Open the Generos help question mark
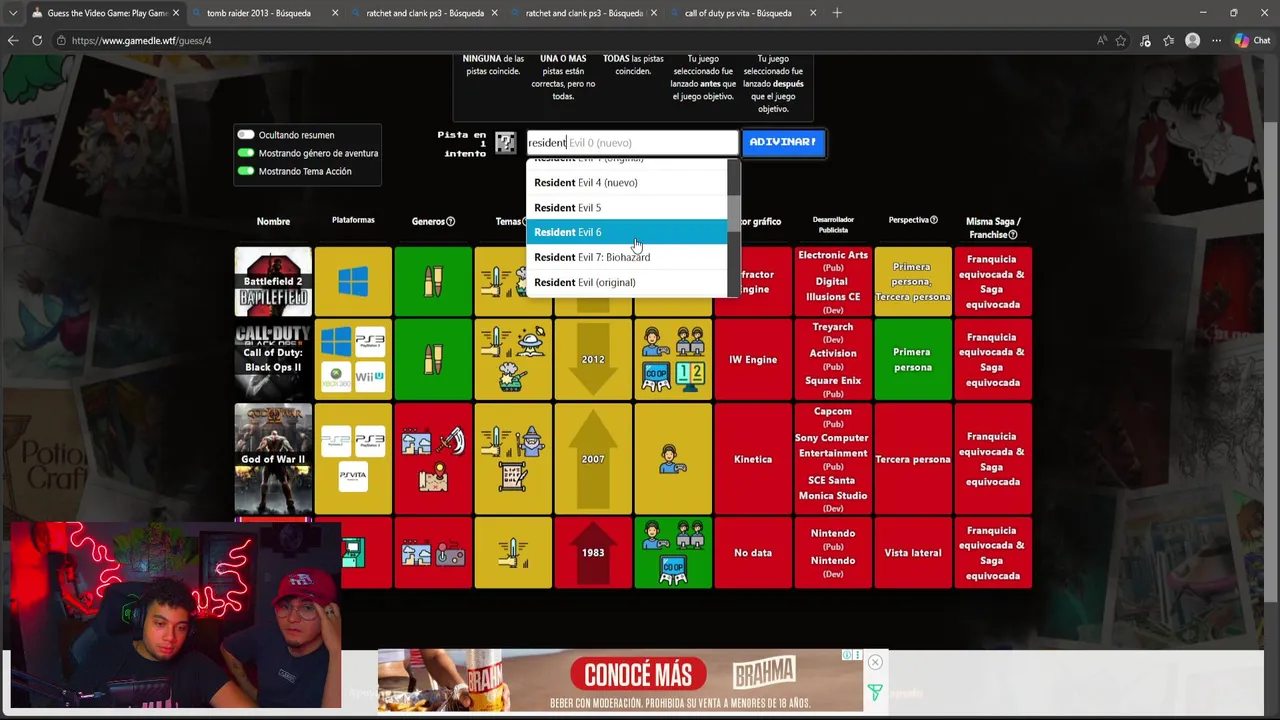The height and width of the screenshot is (720, 1280). [450, 221]
